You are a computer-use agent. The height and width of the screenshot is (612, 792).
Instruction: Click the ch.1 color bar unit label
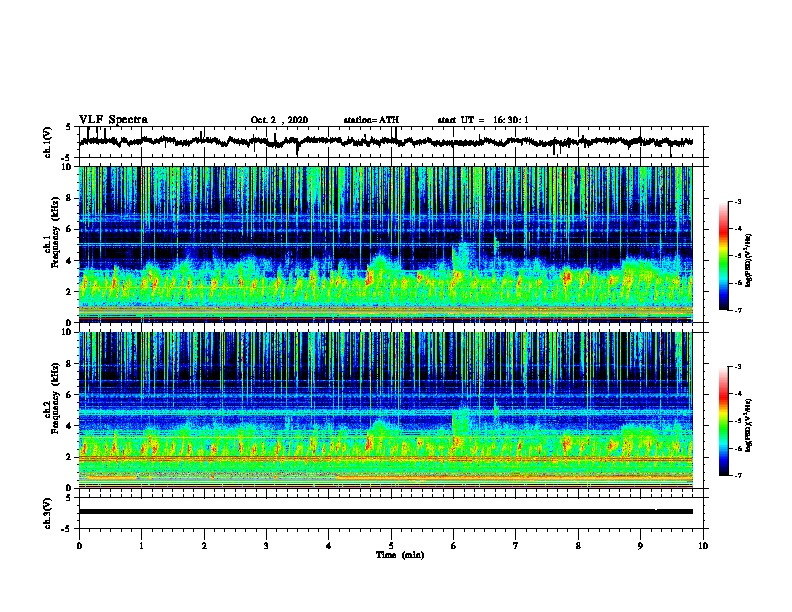coord(748,260)
